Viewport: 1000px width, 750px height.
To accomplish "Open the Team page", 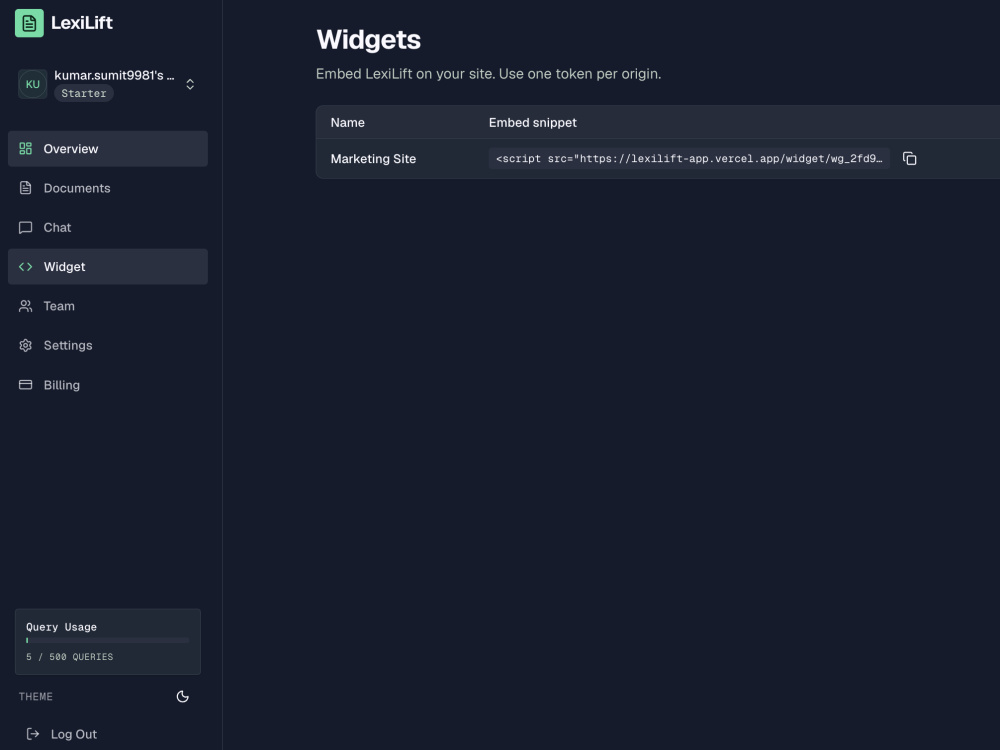I will pos(108,306).
